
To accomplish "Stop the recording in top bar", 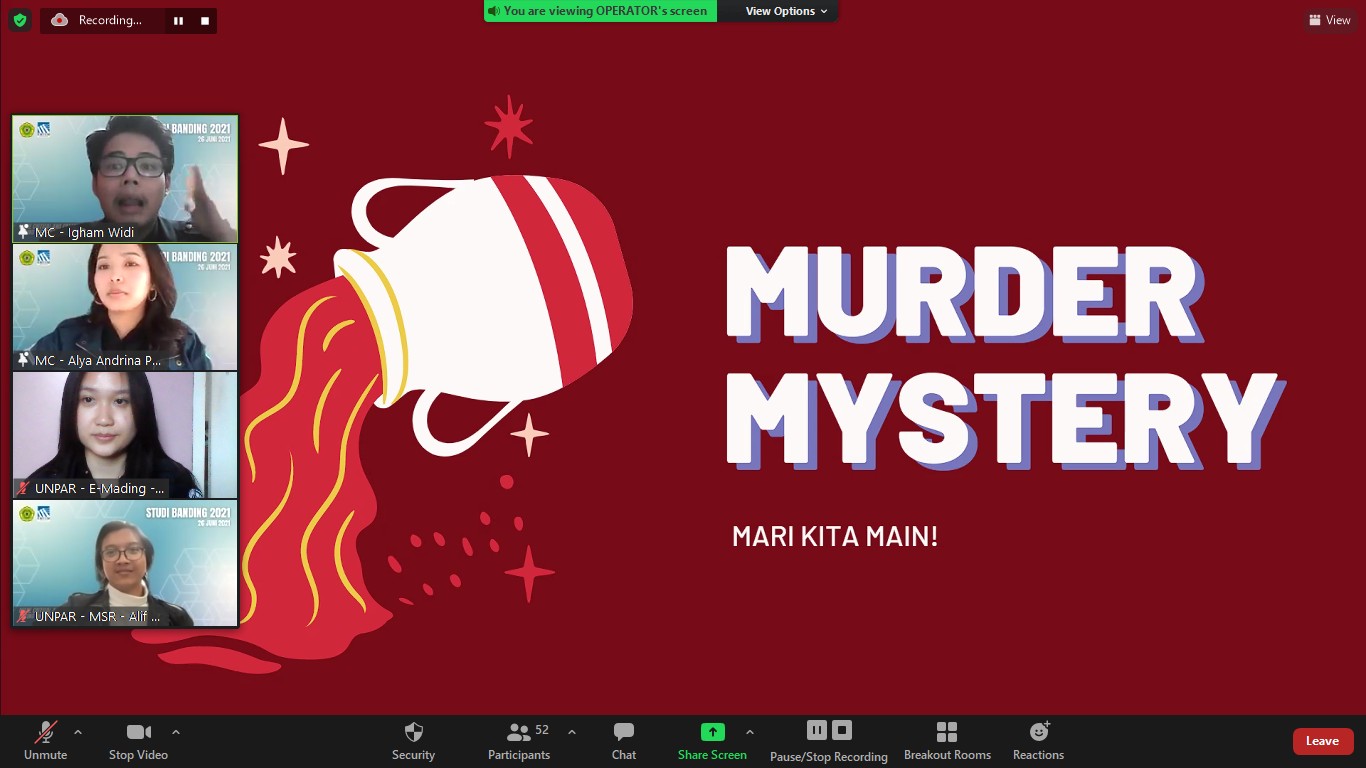I will click(205, 20).
